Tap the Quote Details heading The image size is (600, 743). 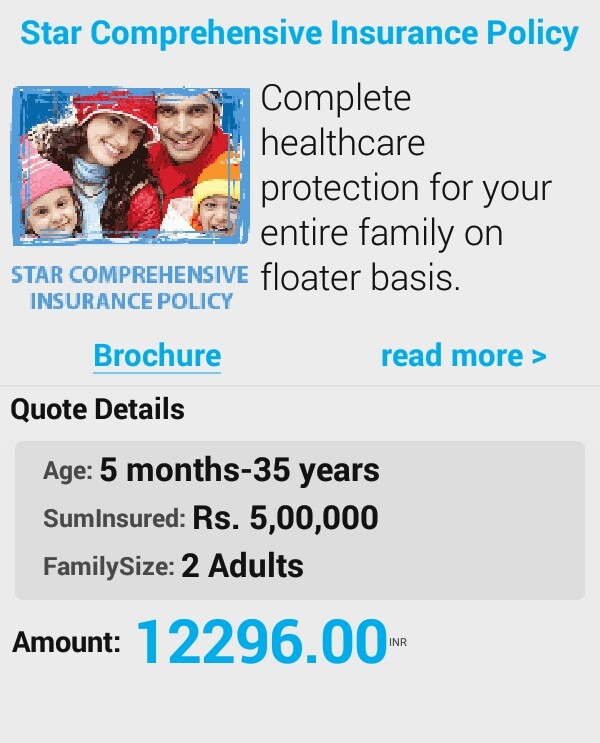coord(98,409)
